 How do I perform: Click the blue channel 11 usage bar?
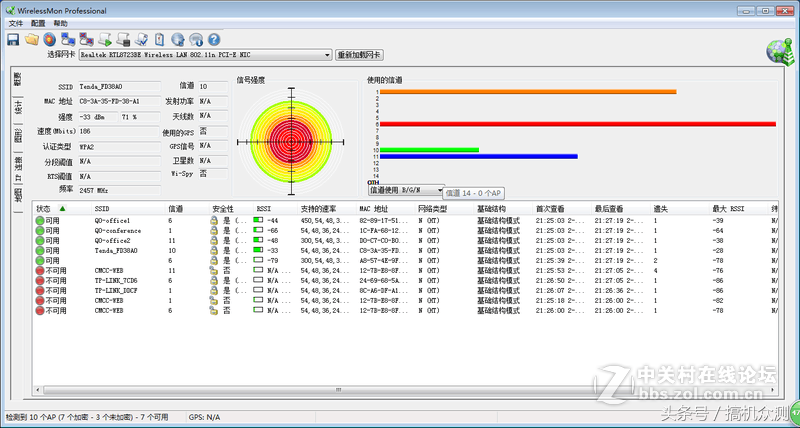coord(479,157)
